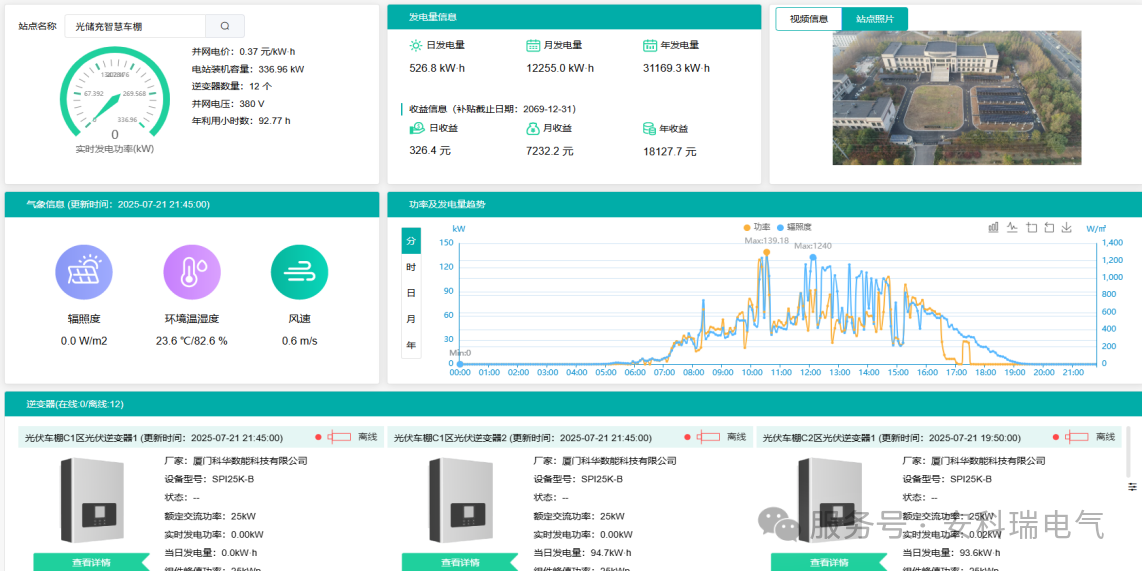This screenshot has height=571, width=1142.
Task: Click the 年收益 value 18127.7 元
Action: coord(669,151)
